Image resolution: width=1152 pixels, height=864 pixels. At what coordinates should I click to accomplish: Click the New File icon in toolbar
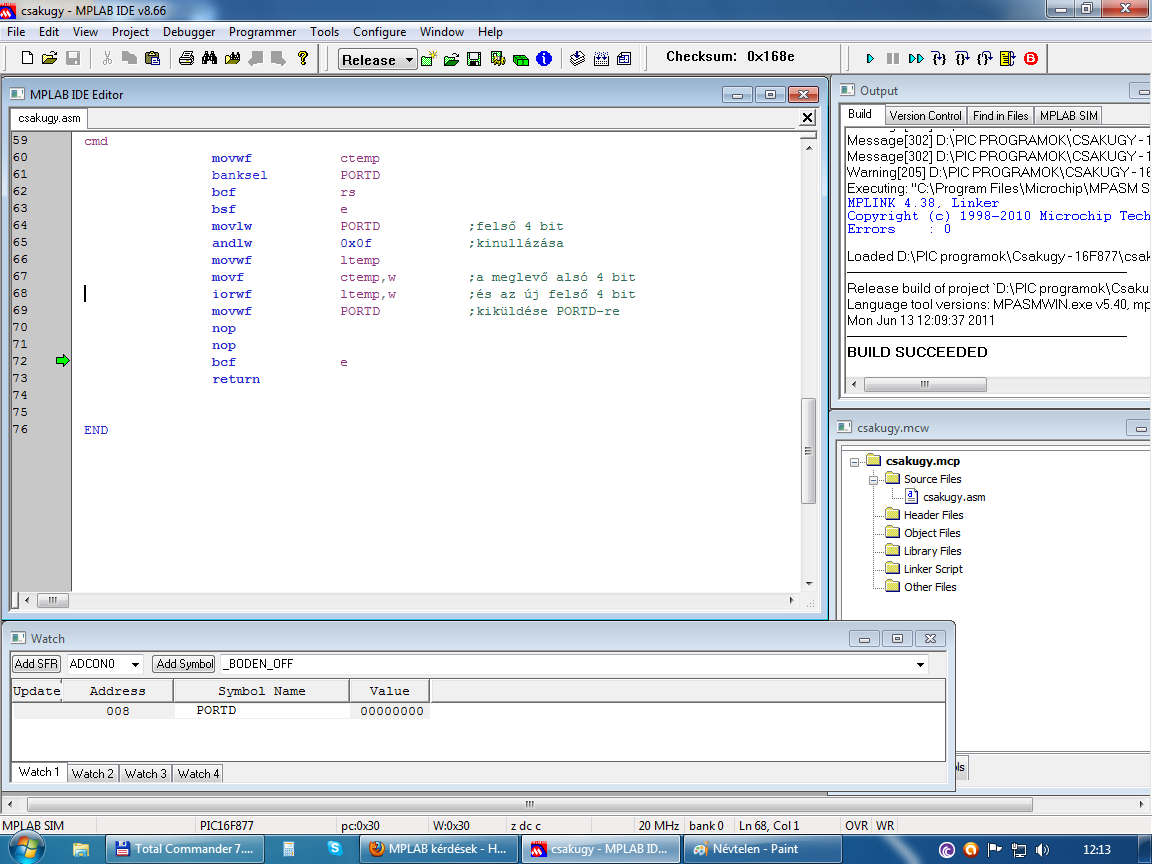(x=27, y=59)
